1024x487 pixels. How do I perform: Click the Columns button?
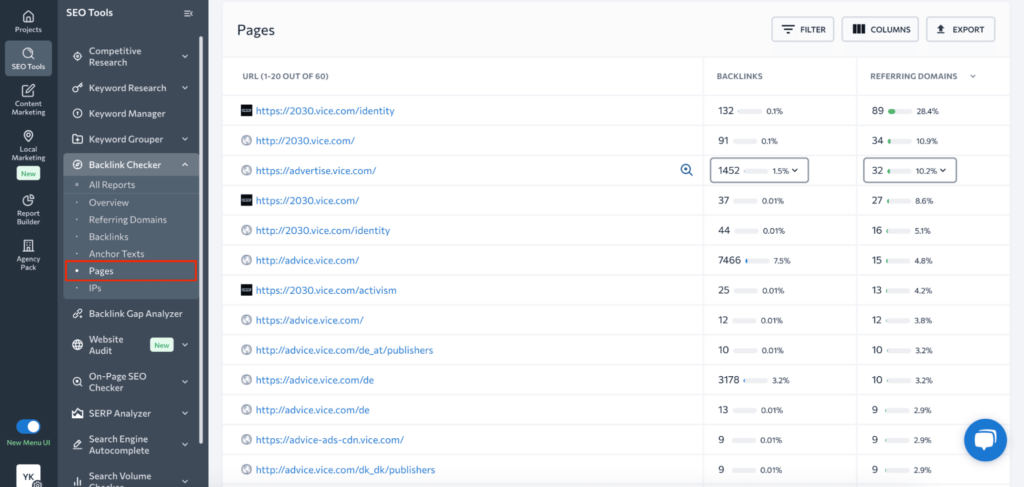[x=880, y=29]
